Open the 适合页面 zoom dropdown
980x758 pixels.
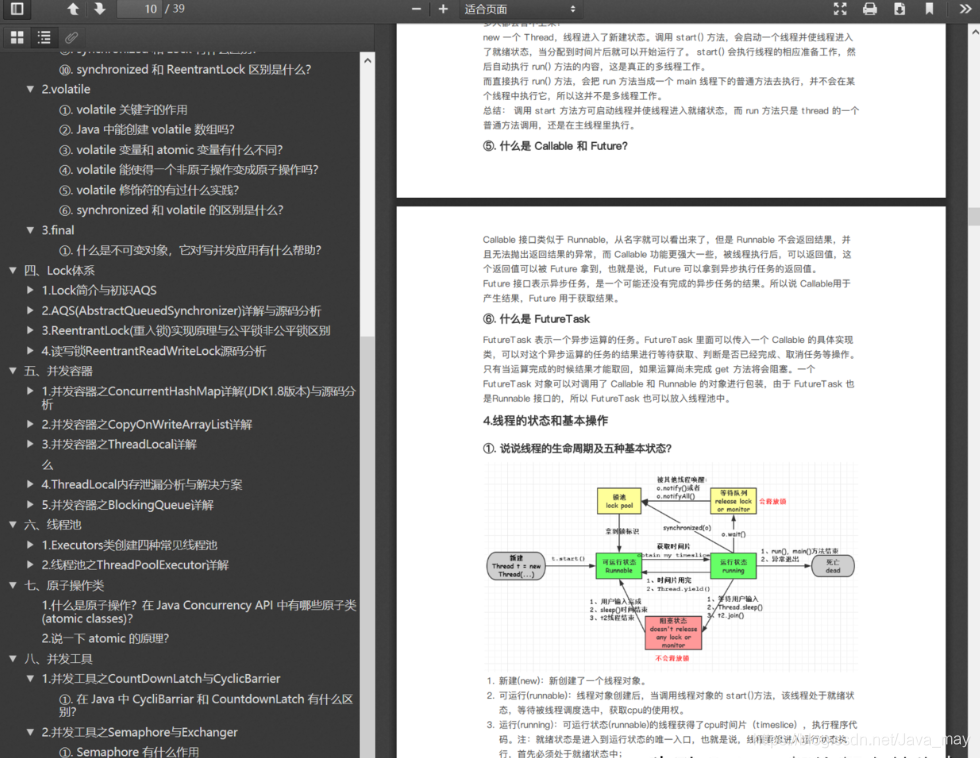click(519, 9)
